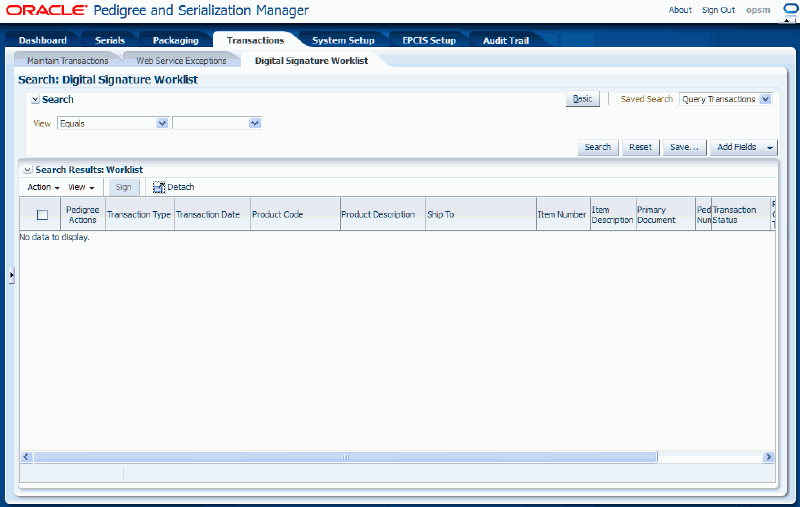Click the Item Number column header
This screenshot has height=507, width=800.
pyautogui.click(x=562, y=215)
